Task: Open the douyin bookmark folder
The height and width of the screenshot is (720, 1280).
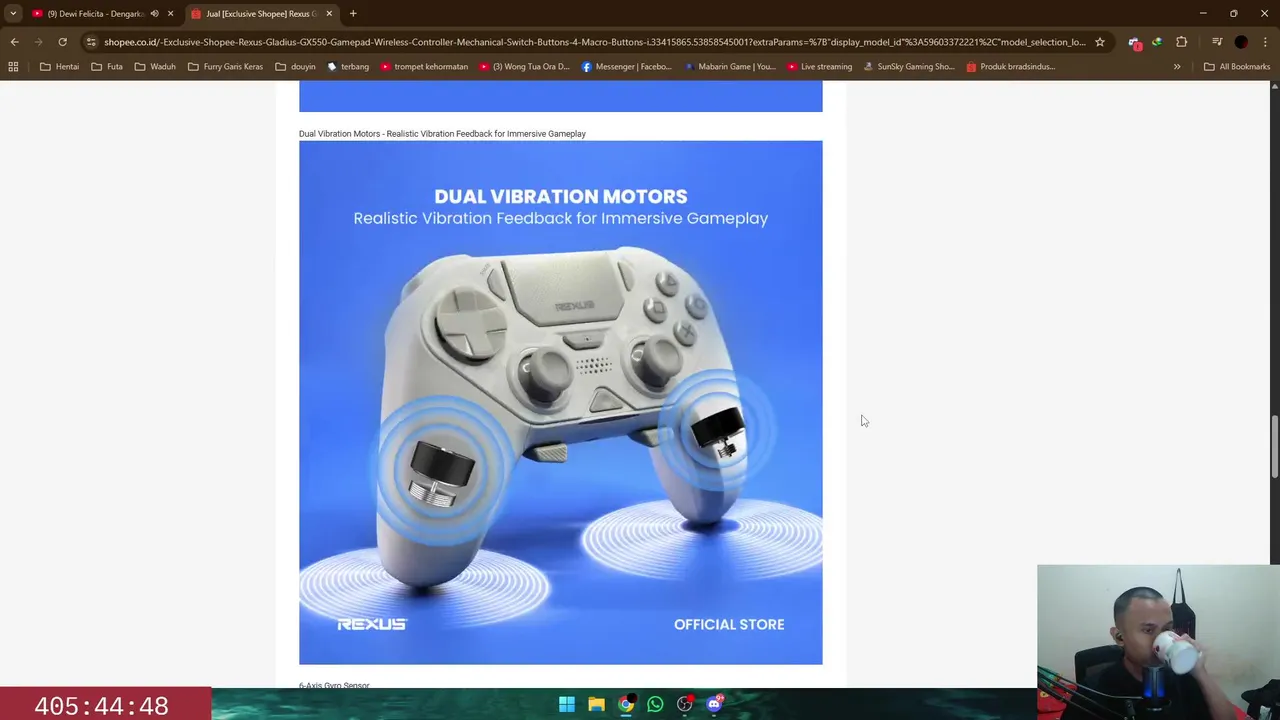Action: [x=295, y=67]
